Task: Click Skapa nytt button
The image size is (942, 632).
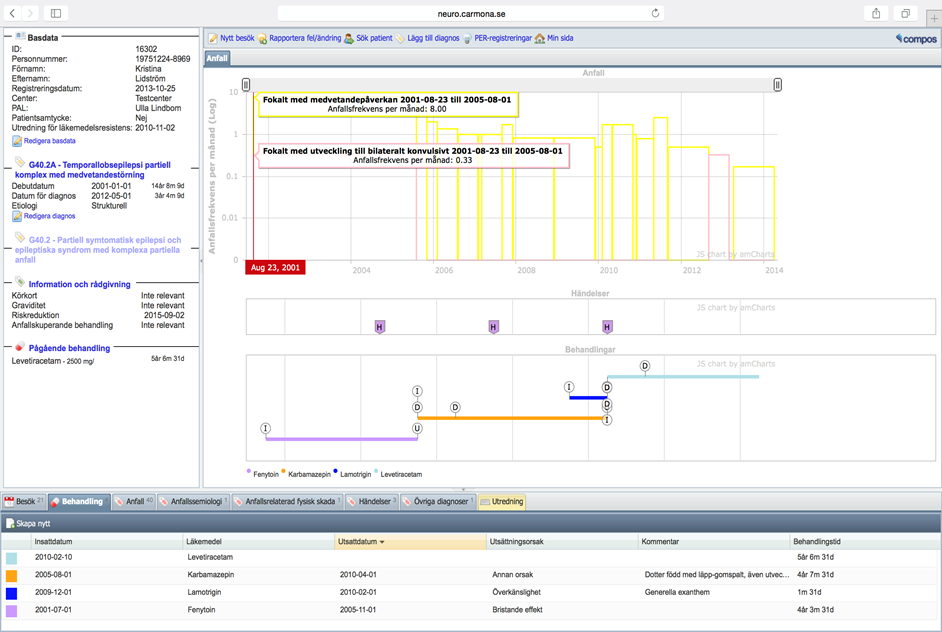Action: [28, 523]
